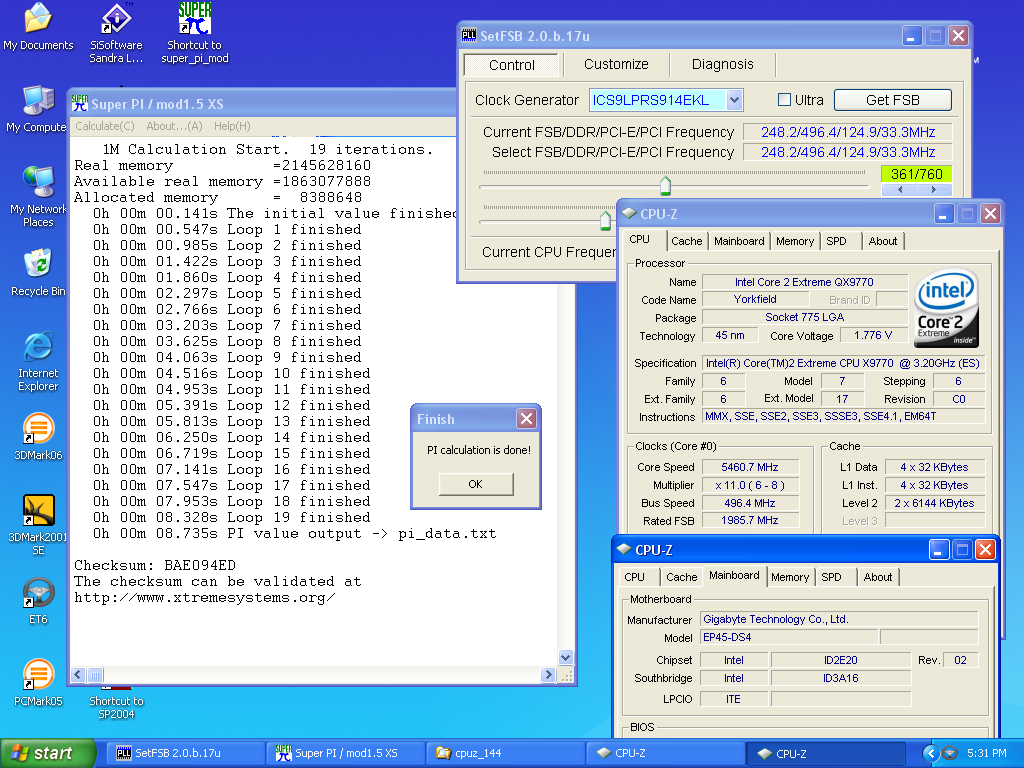Open Shortcut to super_pi_mod icon
The height and width of the screenshot is (768, 1024).
coord(195,33)
